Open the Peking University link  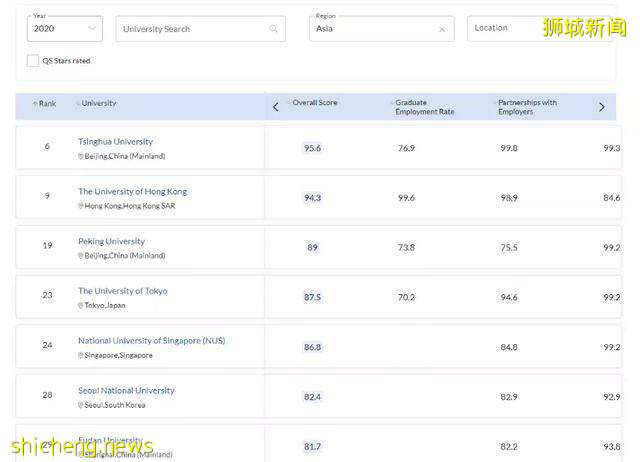[111, 242]
